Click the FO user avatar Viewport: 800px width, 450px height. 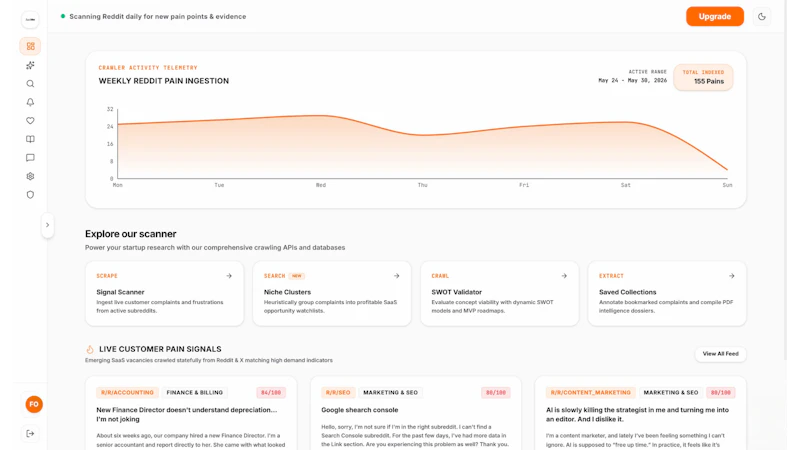(34, 404)
